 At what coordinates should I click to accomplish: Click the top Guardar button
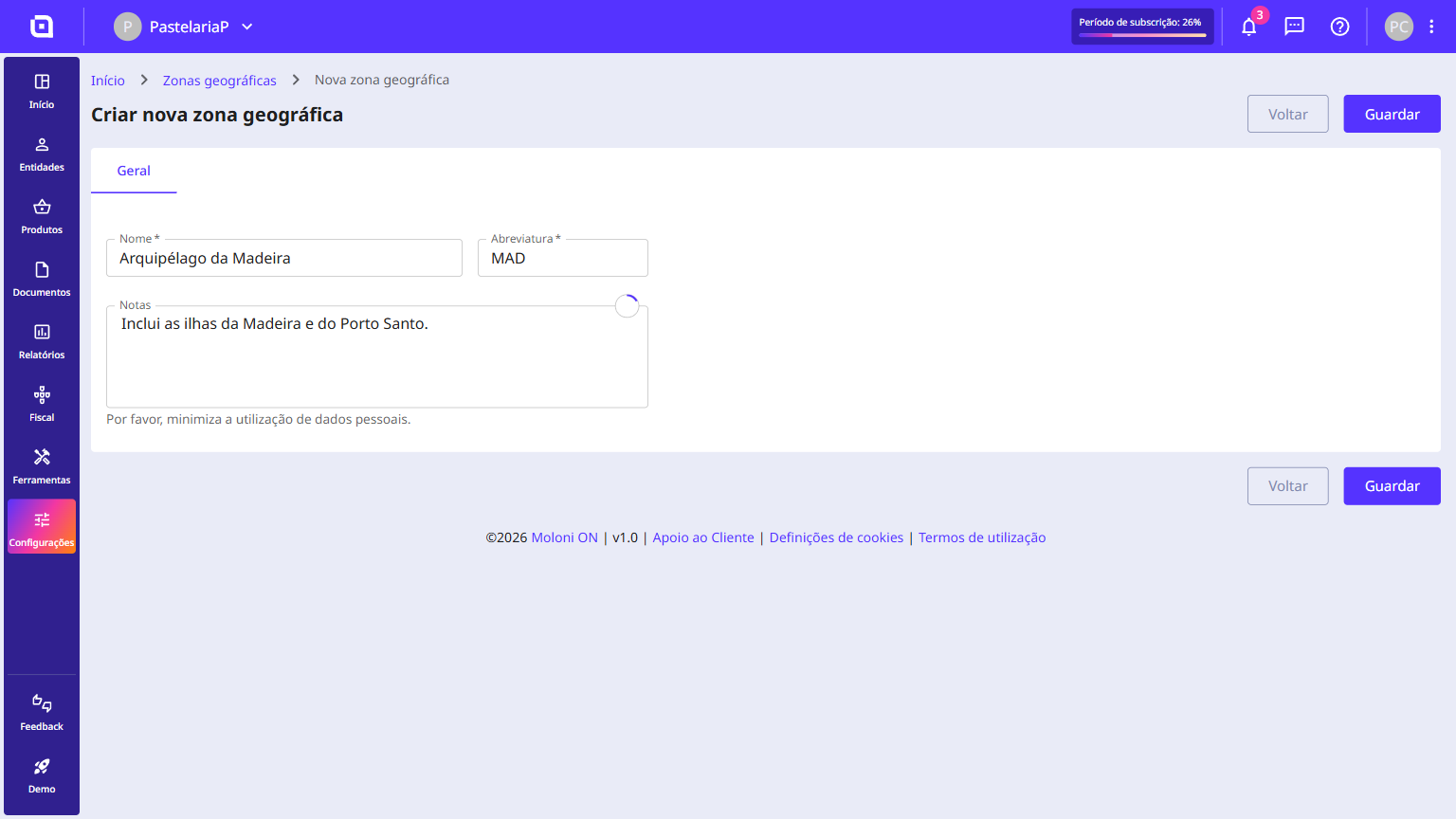[1392, 114]
